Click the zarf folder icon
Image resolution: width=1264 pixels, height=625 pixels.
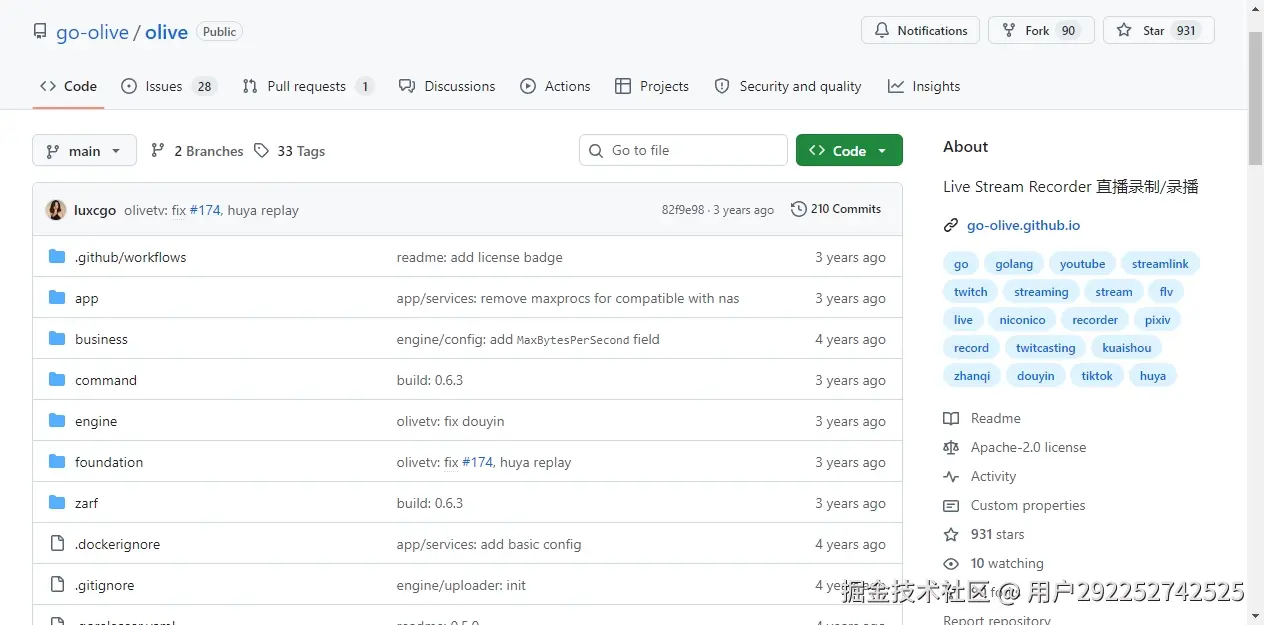tap(57, 503)
